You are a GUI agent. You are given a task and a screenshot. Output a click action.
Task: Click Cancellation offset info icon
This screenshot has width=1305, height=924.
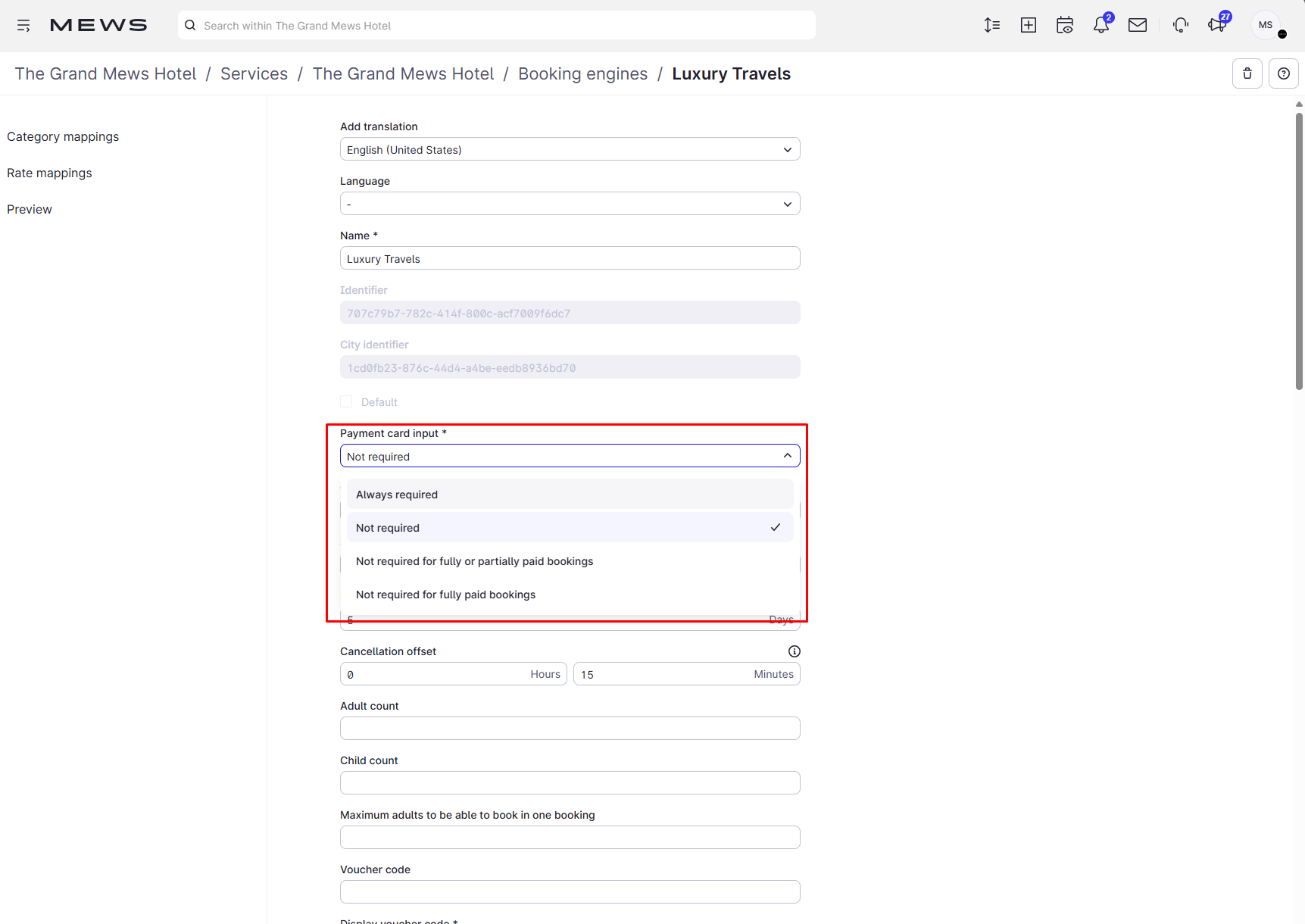pyautogui.click(x=795, y=651)
